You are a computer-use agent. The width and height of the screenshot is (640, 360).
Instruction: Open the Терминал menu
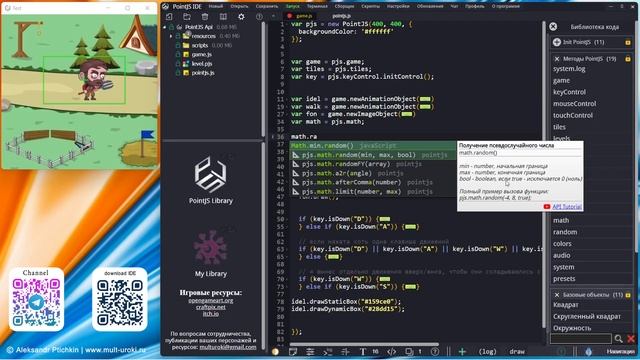pos(317,6)
